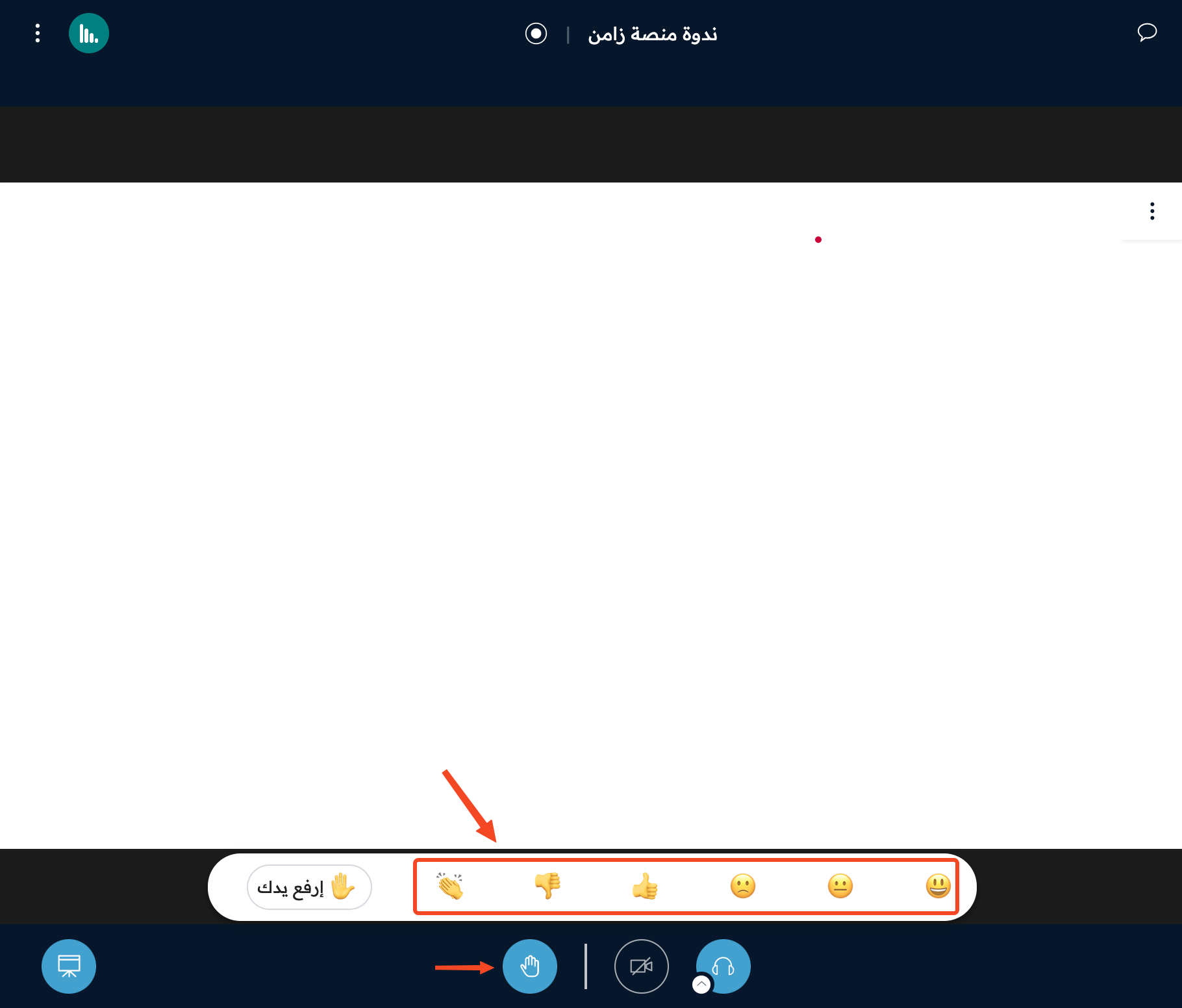Send the thumbs down reaction

pos(547,886)
